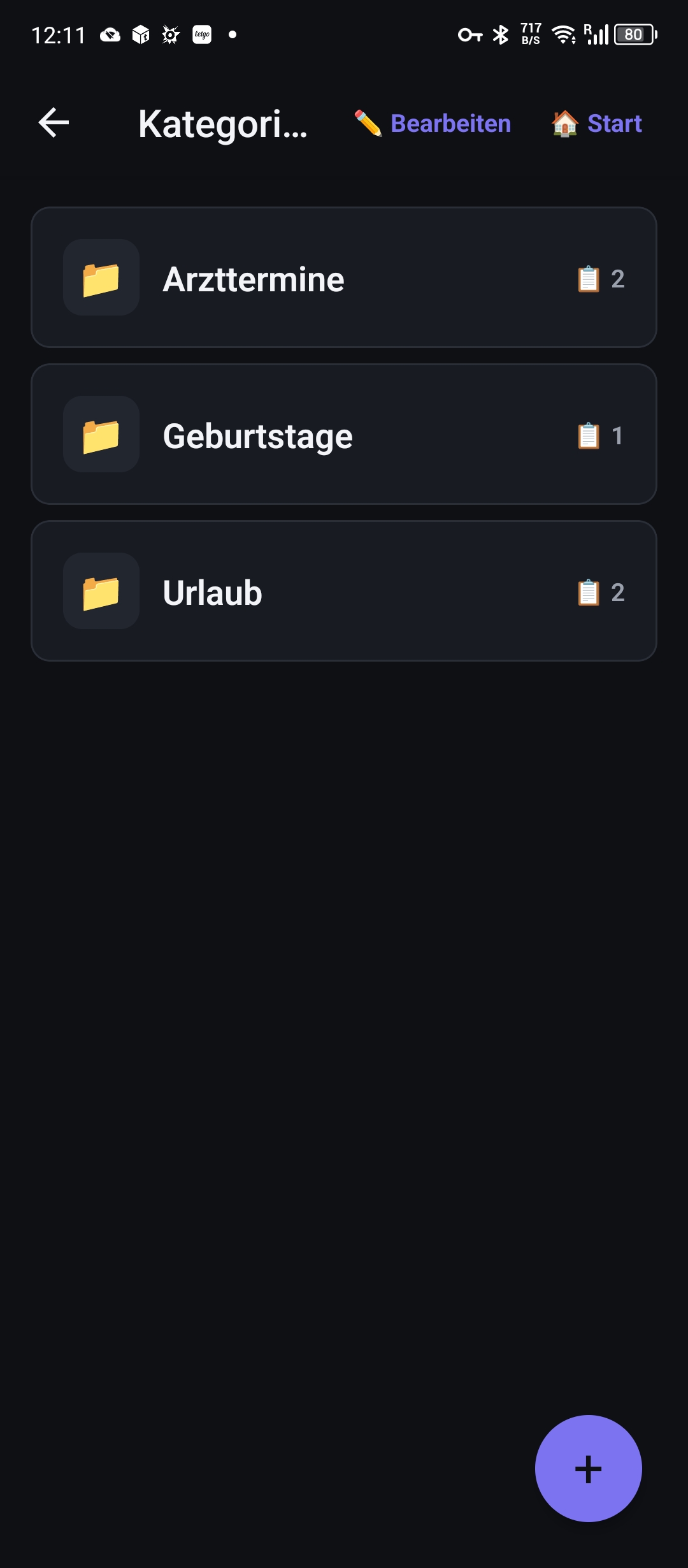Click the clipboard icon beside Urlaub
688x1568 pixels.
[x=586, y=592]
